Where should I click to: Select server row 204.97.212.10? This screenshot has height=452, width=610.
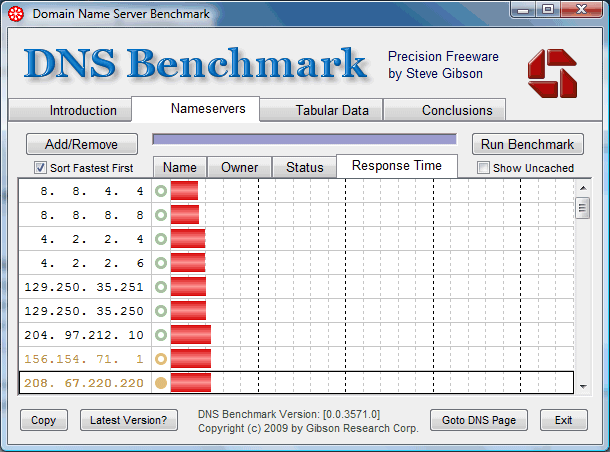coord(296,335)
